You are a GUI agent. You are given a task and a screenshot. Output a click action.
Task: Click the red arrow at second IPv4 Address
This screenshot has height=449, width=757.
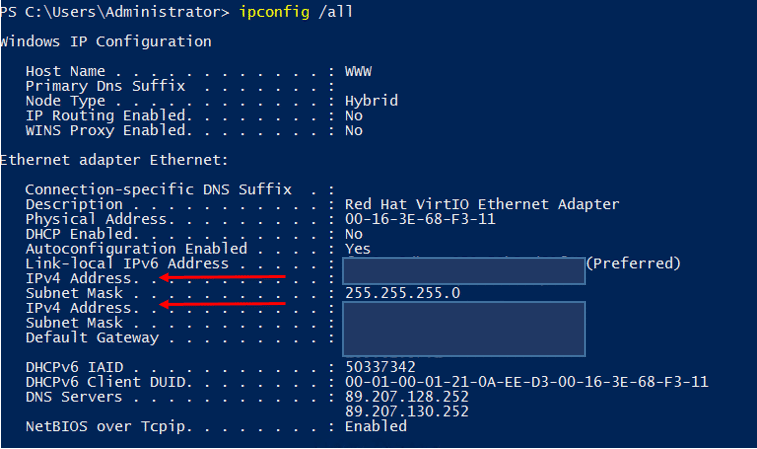[223, 303]
